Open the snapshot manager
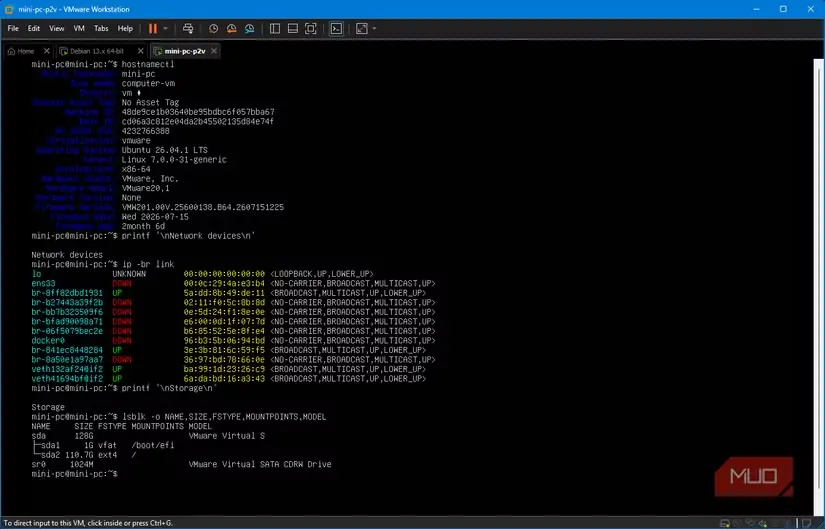 tap(249, 28)
